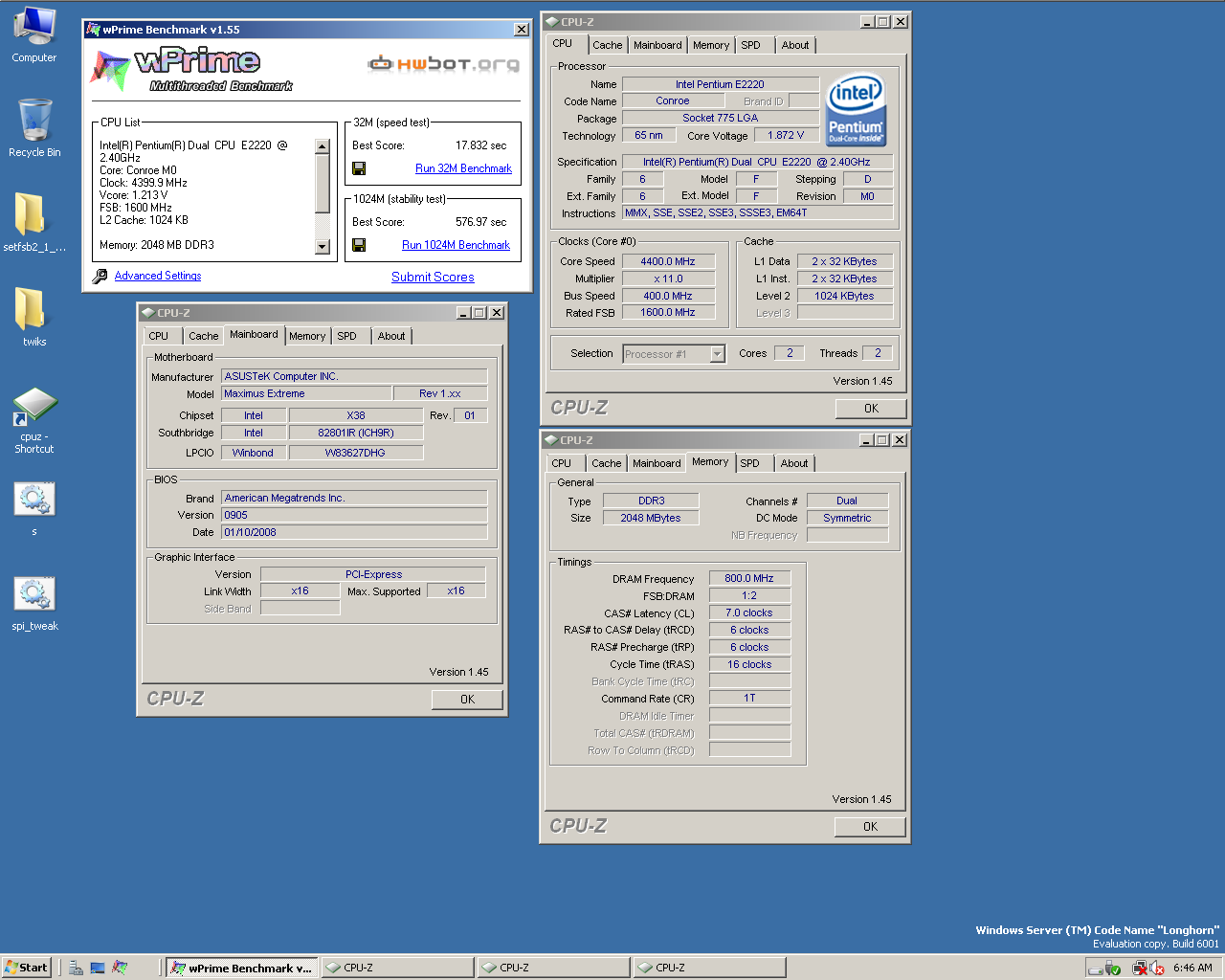Click the Core Voltage 1.872 V field
1225x980 pixels.
click(786, 135)
